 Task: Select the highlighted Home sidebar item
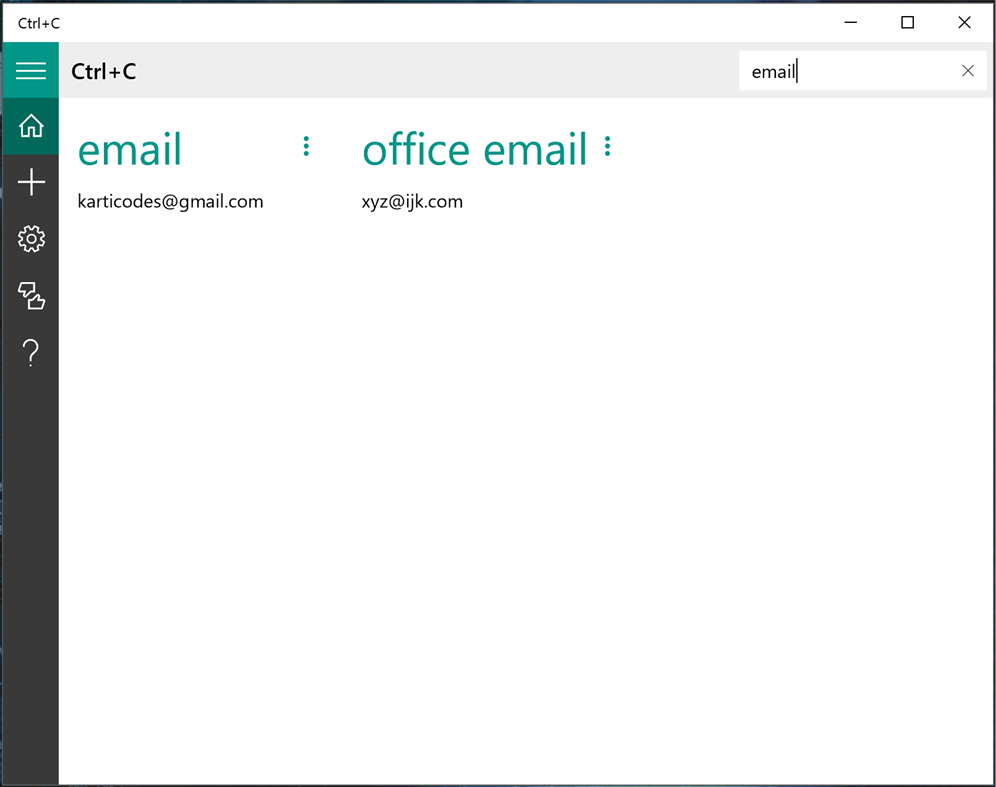point(30,126)
